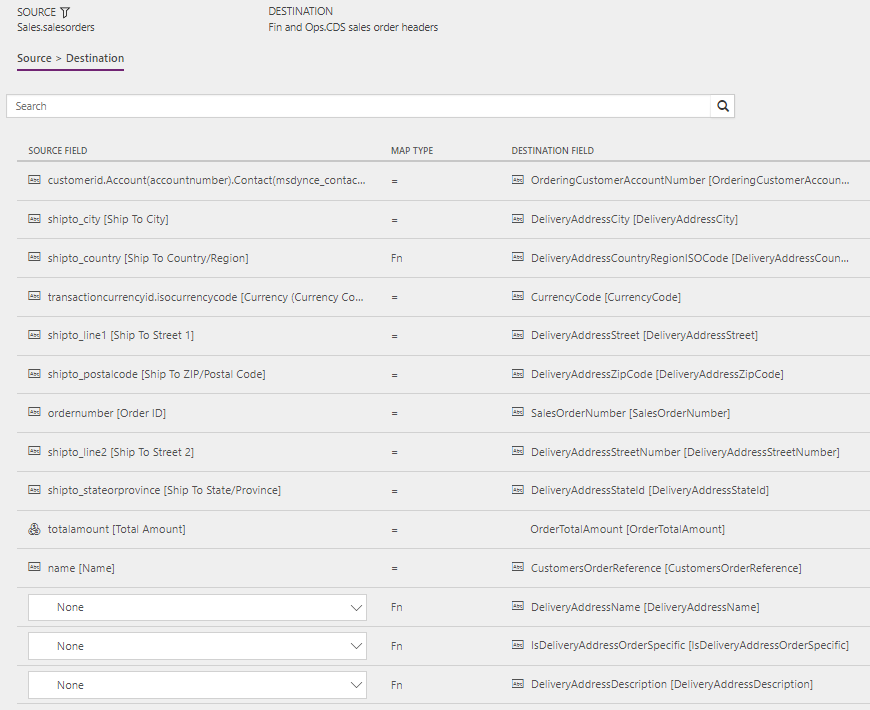This screenshot has width=870, height=710.
Task: Click the Fn map type on shipto_country row
Action: [396, 258]
